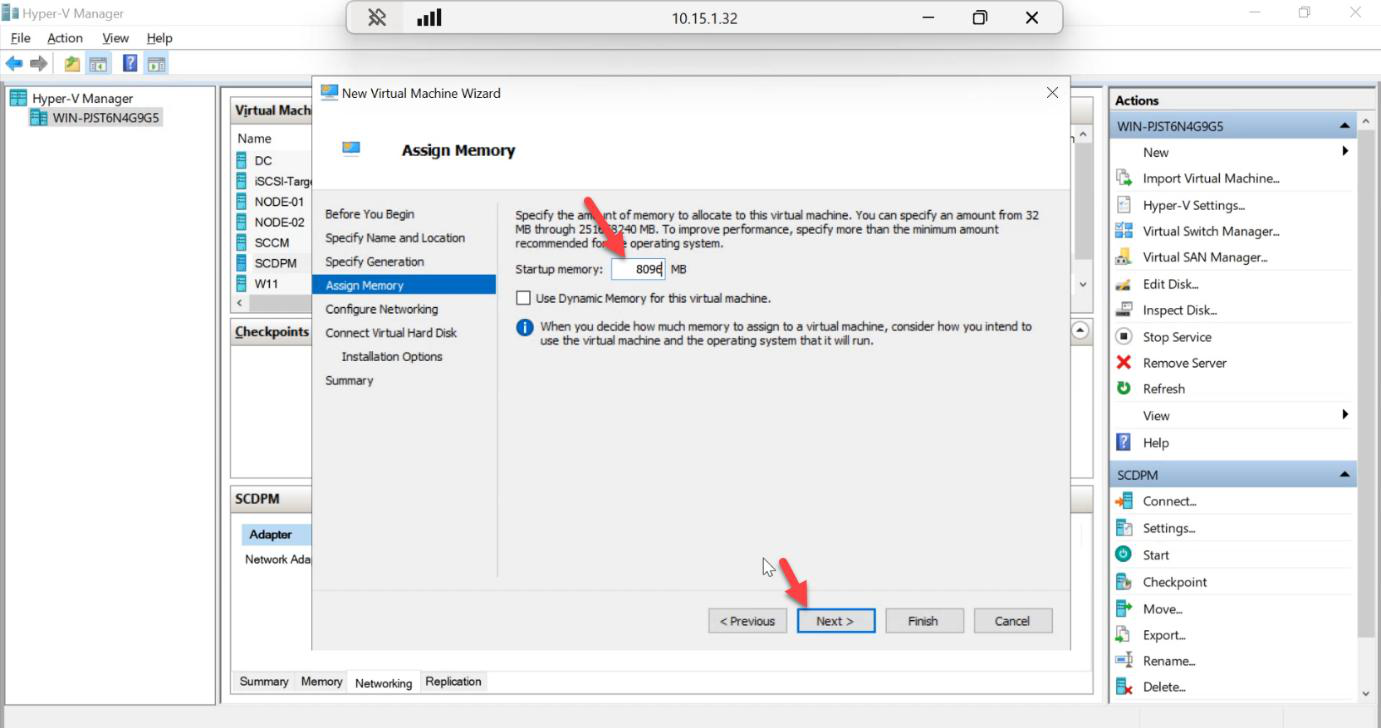The width and height of the screenshot is (1381, 728).
Task: Click the Next button in wizard
Action: tap(835, 621)
